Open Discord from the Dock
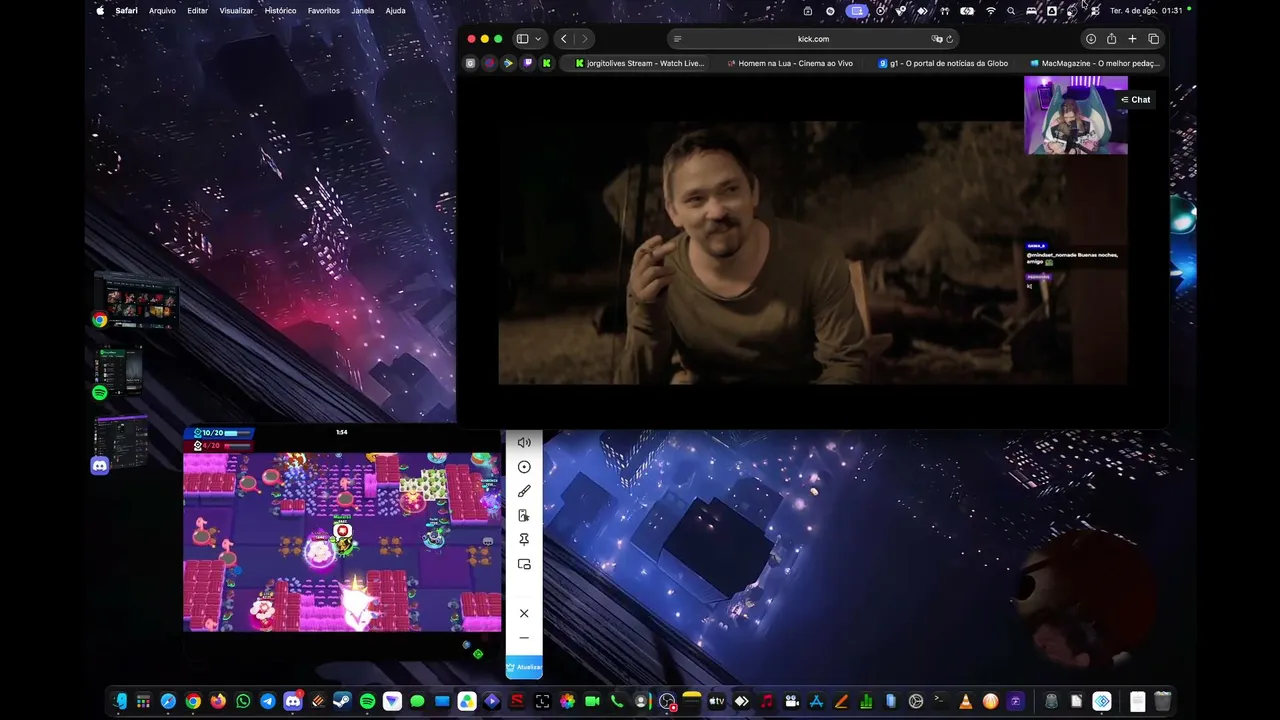Screen dimensions: 1280x720 point(293,702)
